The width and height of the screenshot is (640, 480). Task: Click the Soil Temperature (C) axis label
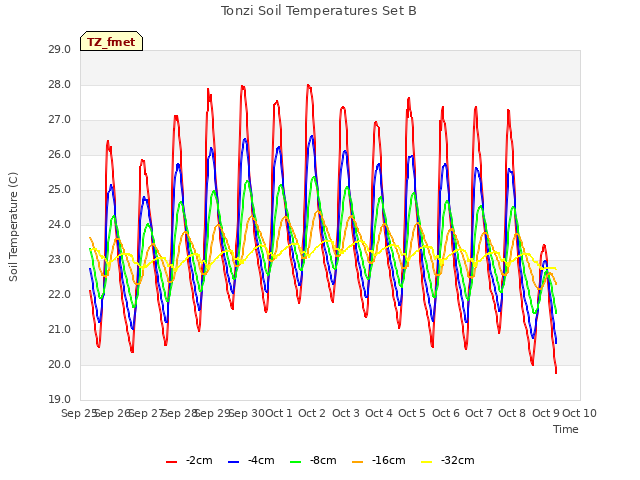click(x=13, y=227)
